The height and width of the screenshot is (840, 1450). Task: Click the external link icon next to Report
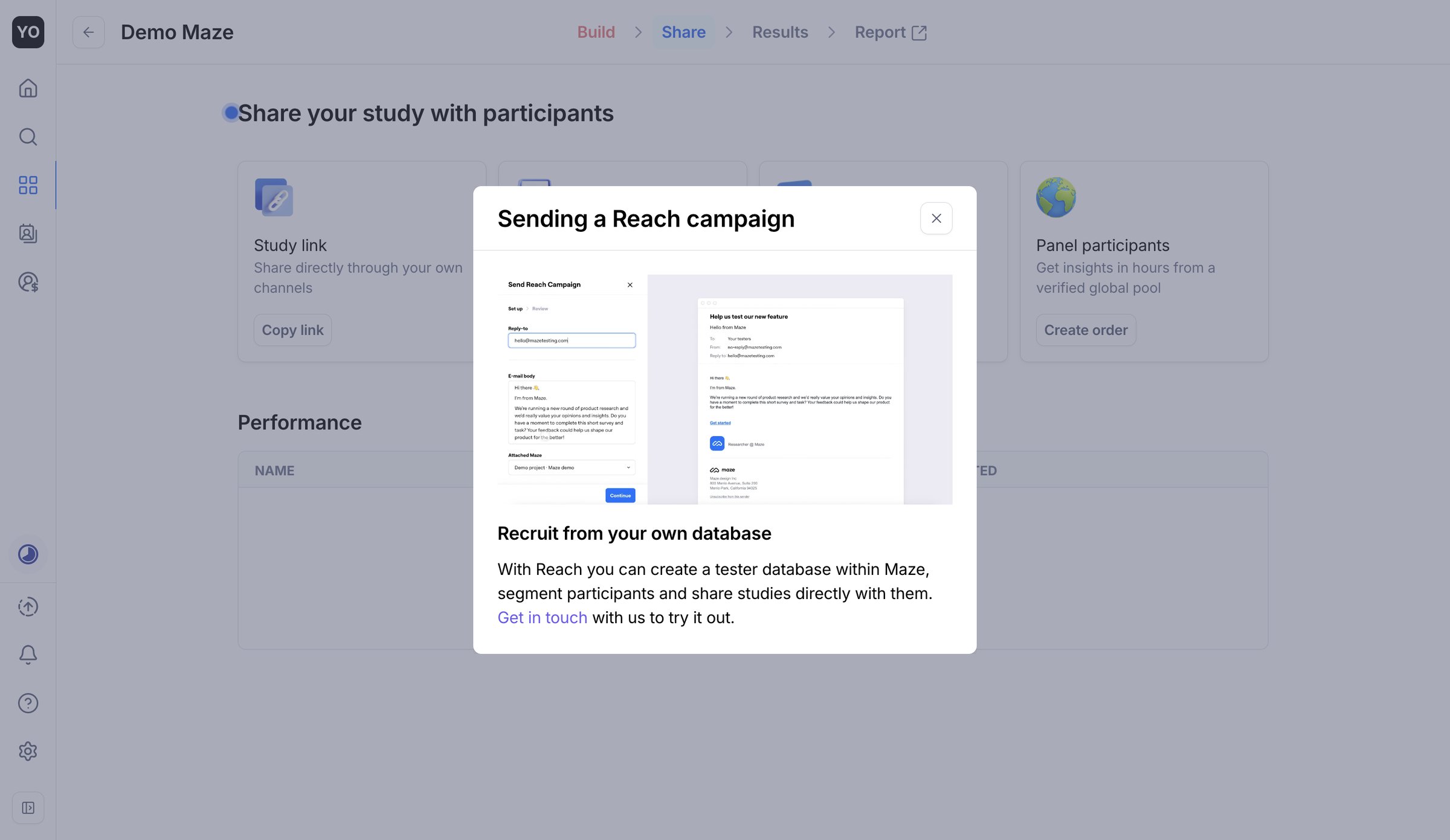click(918, 33)
